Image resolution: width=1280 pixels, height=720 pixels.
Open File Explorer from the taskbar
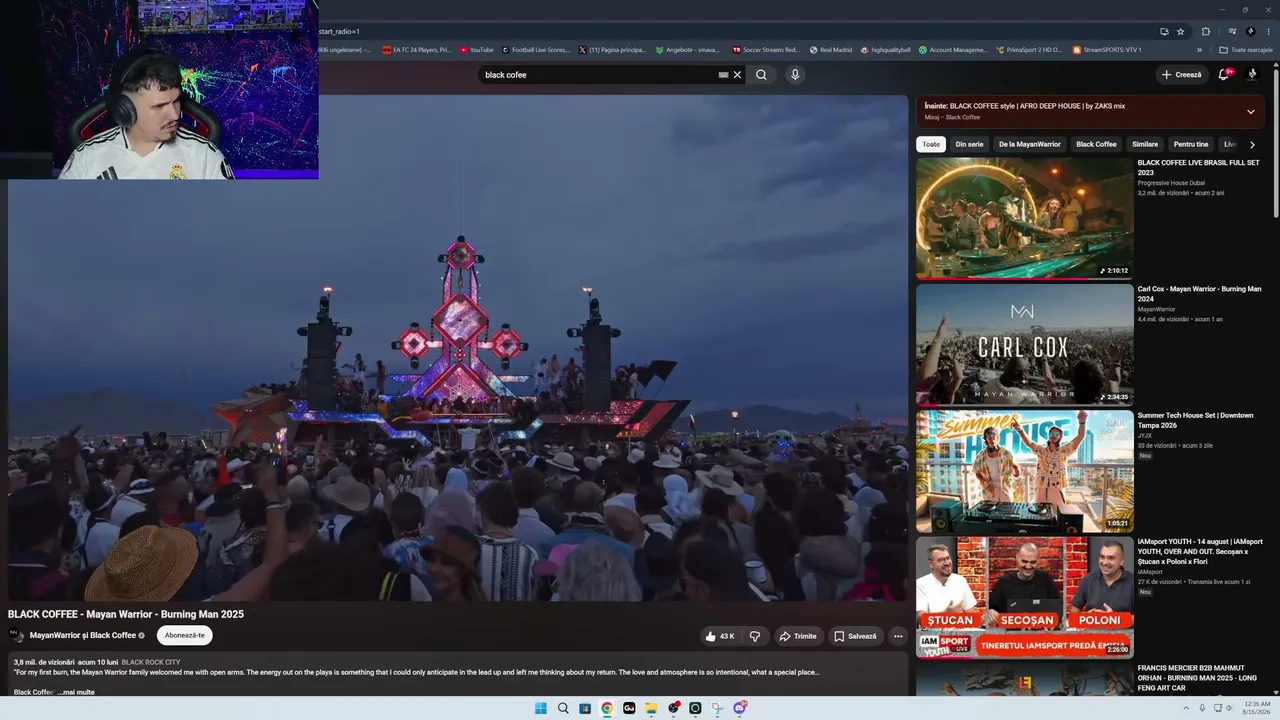651,708
